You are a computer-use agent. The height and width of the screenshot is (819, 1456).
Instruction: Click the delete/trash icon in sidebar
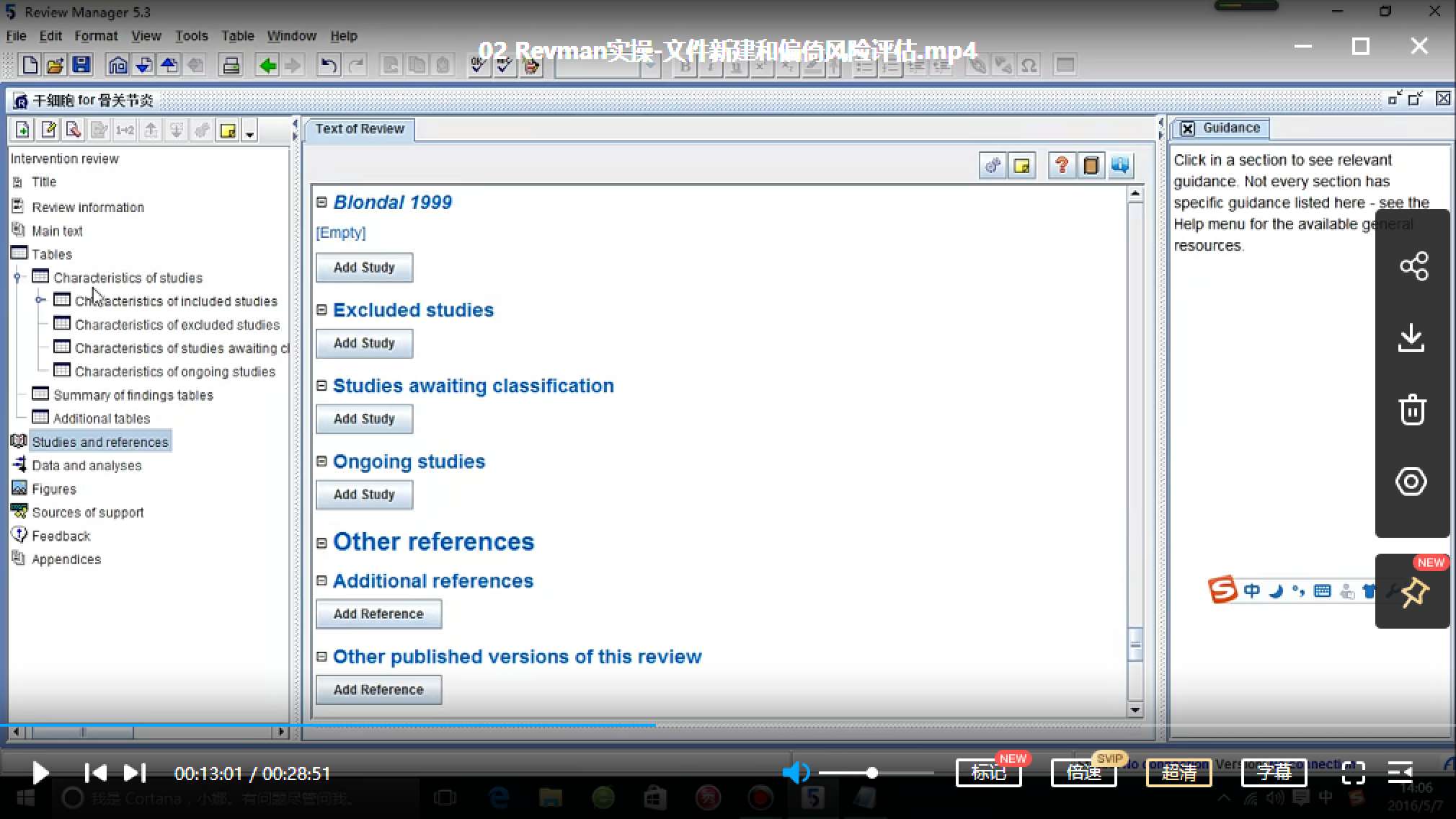[x=1411, y=410]
